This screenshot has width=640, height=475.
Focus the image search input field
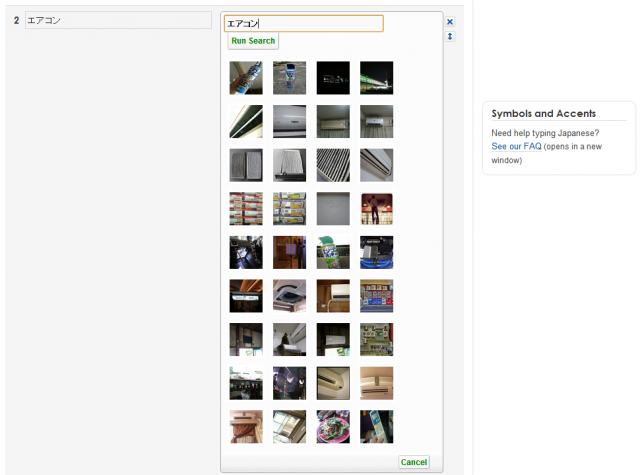(304, 24)
